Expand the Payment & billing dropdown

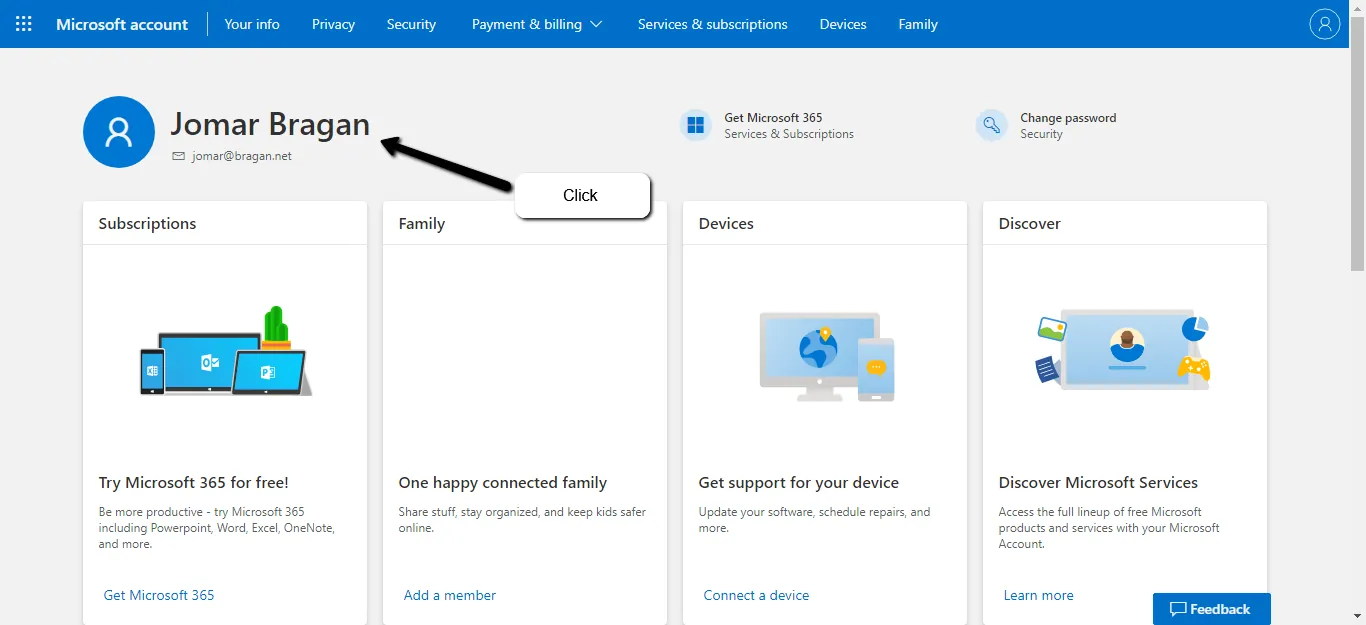[537, 24]
